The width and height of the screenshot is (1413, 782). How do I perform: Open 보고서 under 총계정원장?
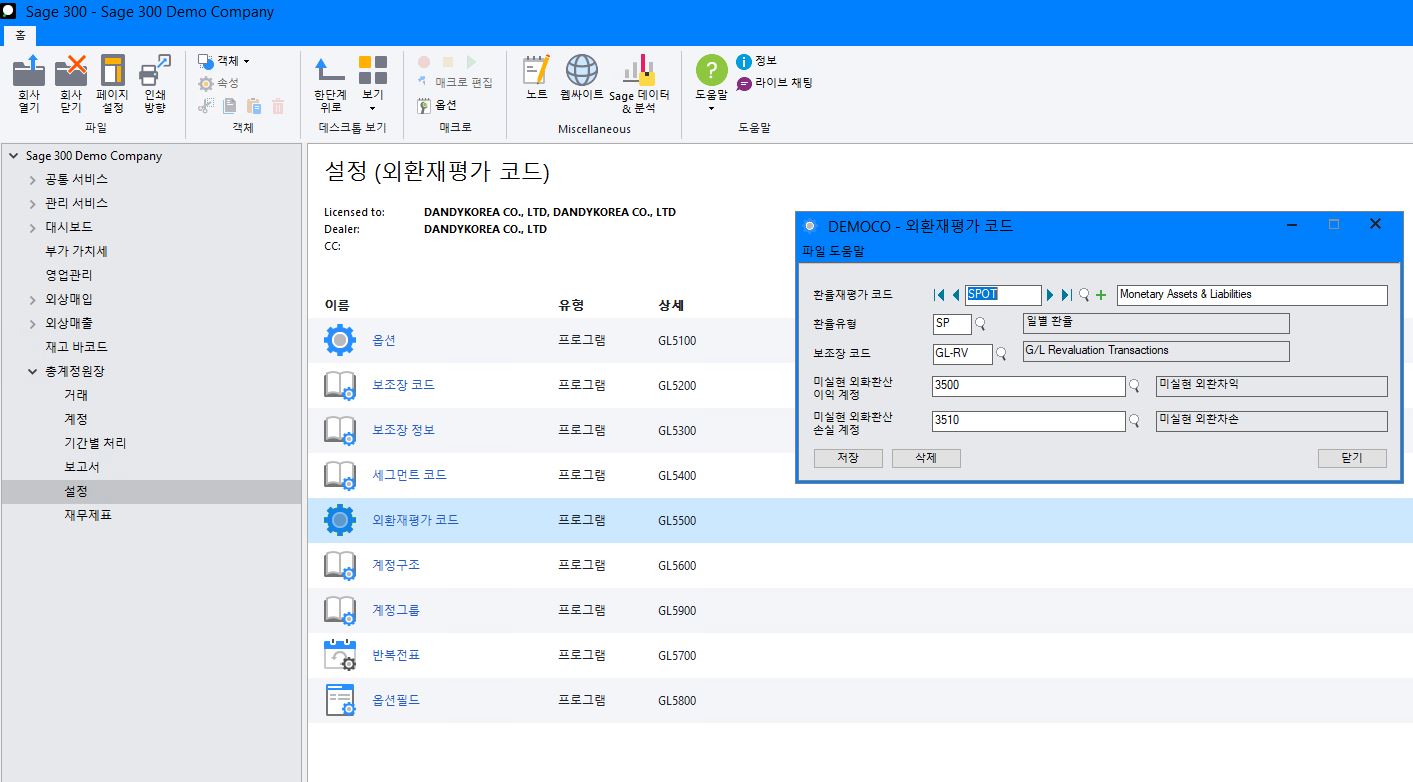[82, 467]
